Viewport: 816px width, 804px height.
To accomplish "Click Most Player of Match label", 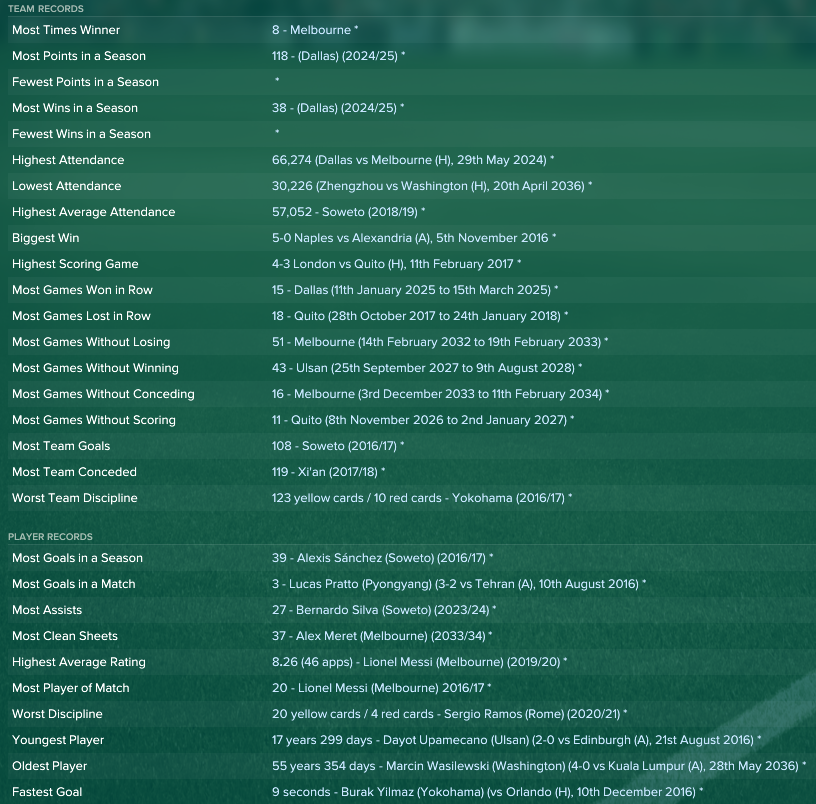I will [70, 688].
